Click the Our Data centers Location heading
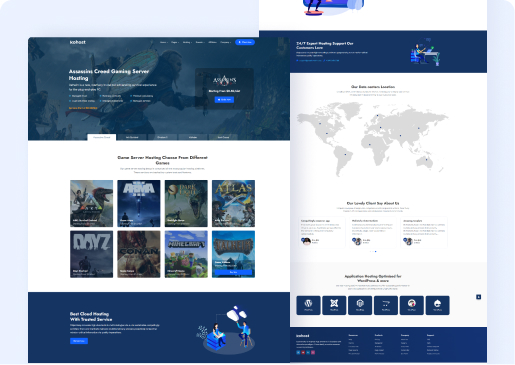This screenshot has width=515, height=365. pos(373,87)
